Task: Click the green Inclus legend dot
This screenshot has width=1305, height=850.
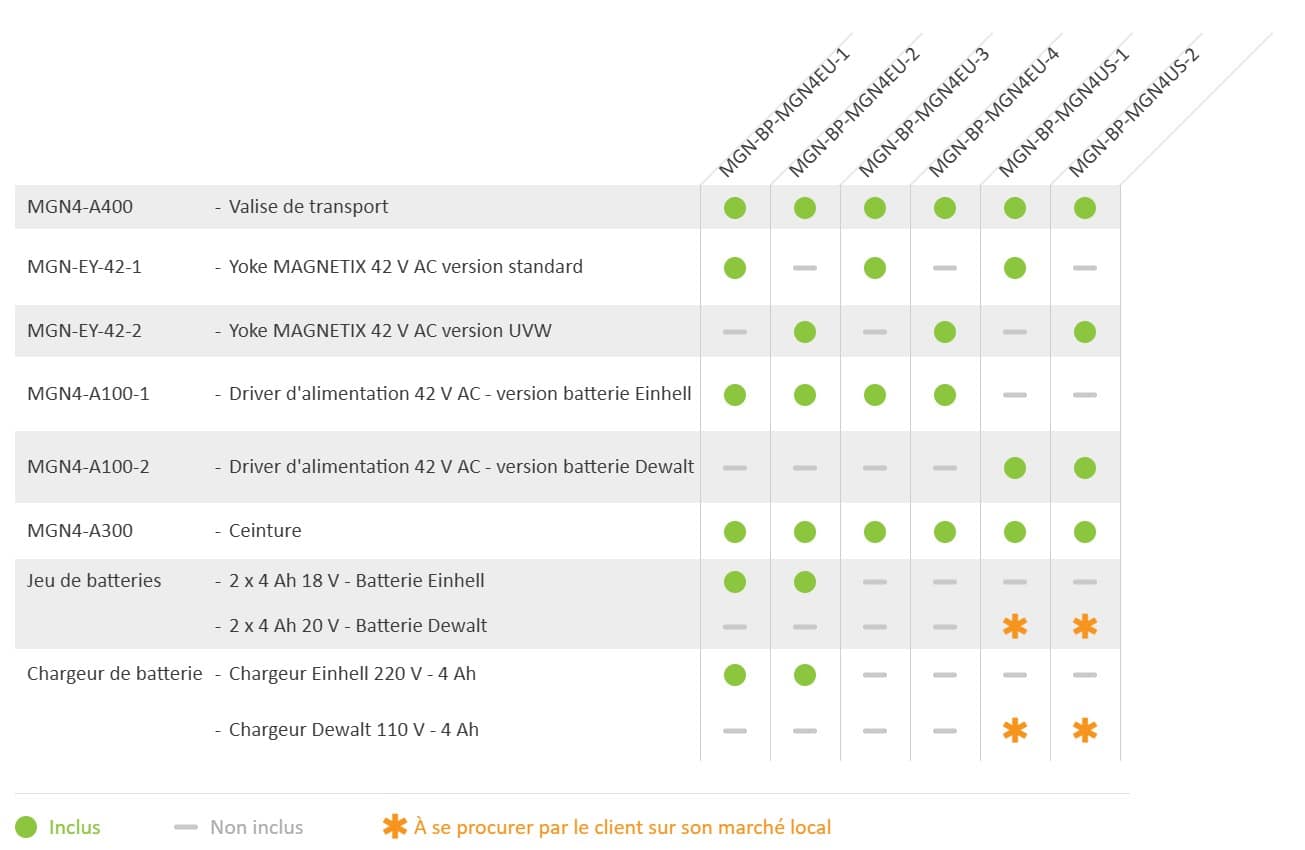Action: click(27, 827)
